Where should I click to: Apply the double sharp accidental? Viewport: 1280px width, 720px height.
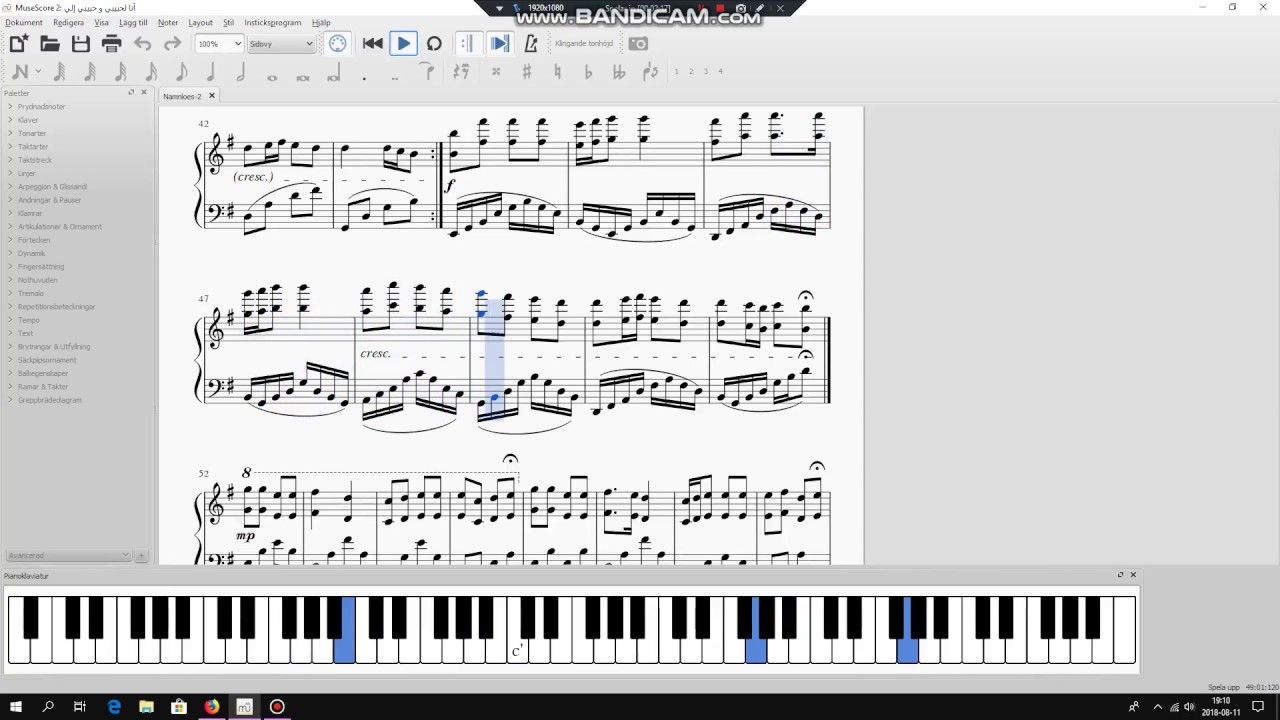(496, 72)
